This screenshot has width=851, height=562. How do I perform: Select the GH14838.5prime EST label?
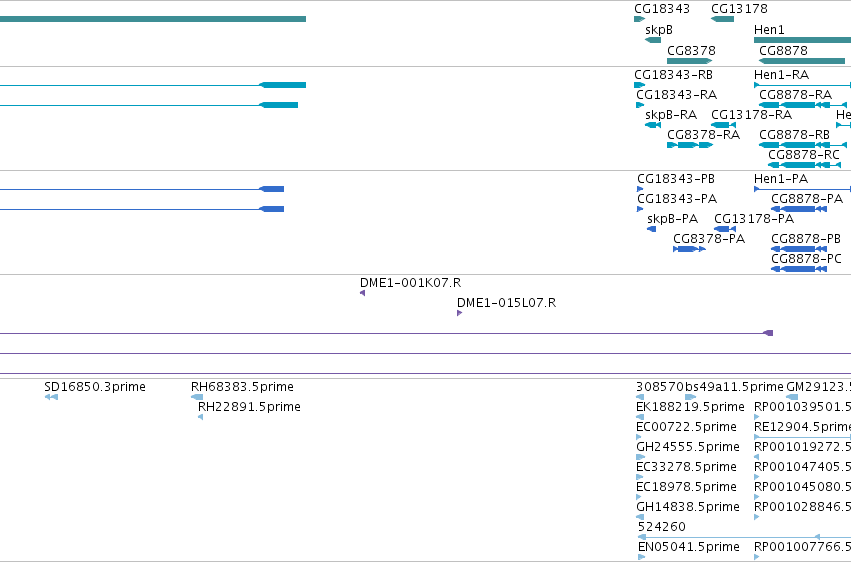tap(688, 507)
